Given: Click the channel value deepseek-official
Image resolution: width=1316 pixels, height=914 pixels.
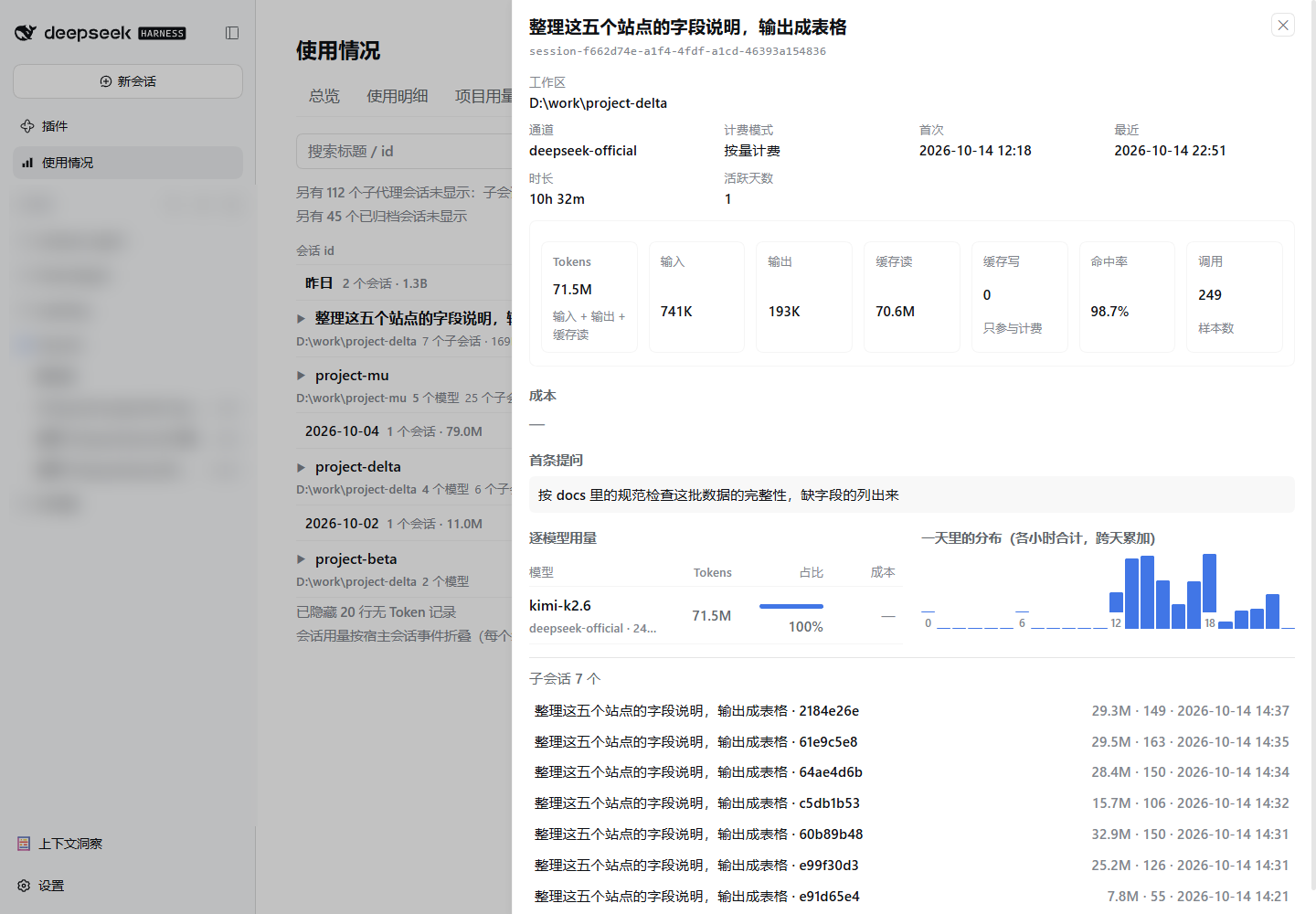Looking at the screenshot, I should 583,151.
